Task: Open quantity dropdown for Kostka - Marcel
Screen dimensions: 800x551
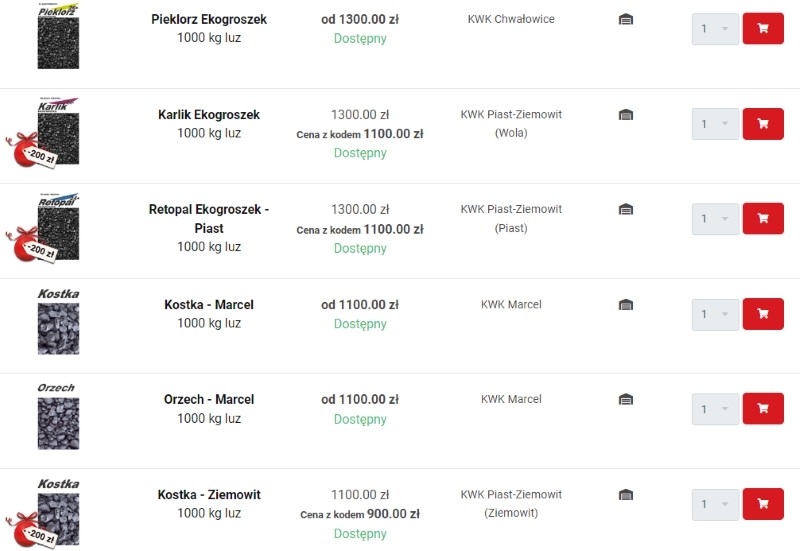Action: (715, 314)
